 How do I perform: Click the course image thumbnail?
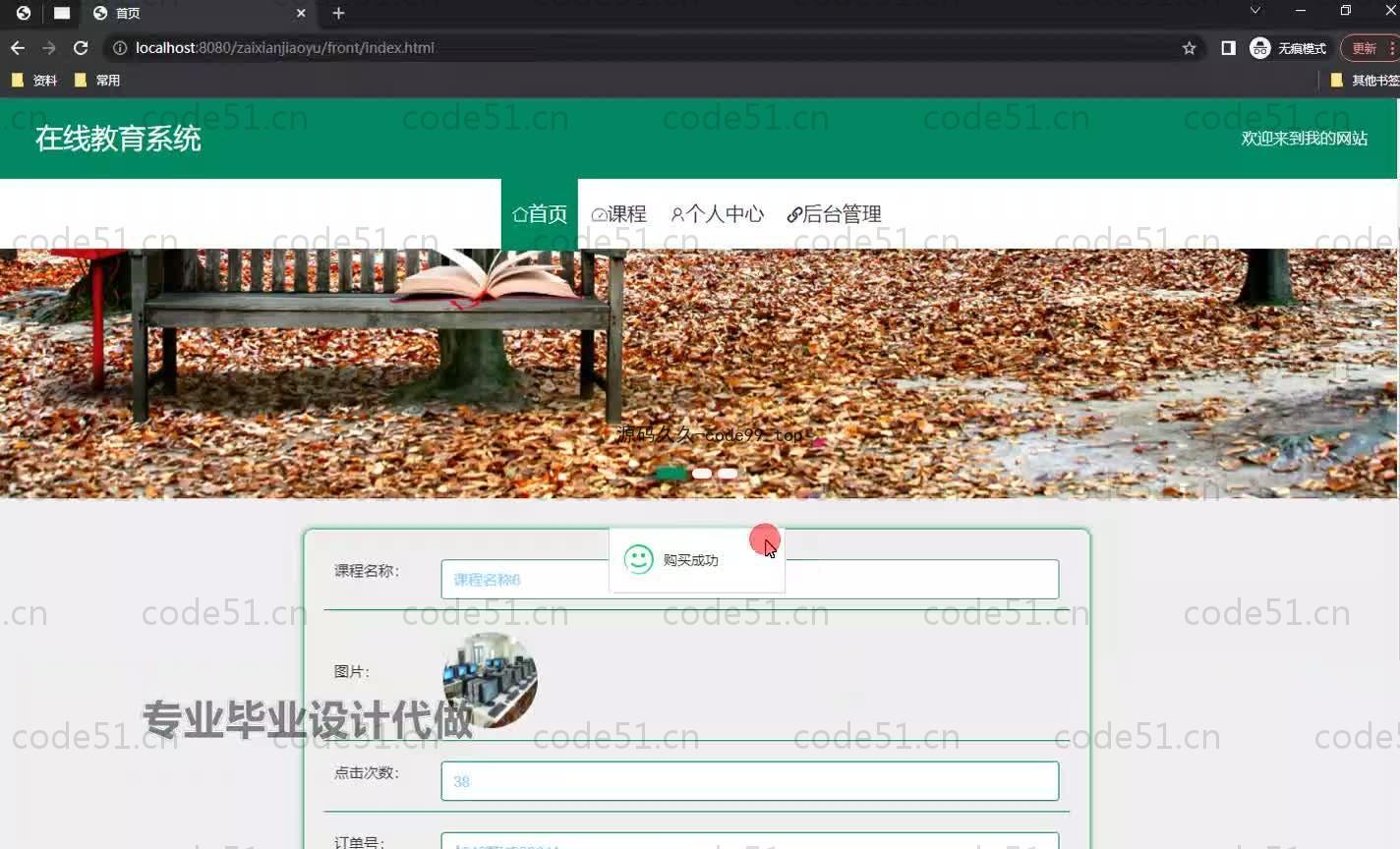(x=490, y=680)
